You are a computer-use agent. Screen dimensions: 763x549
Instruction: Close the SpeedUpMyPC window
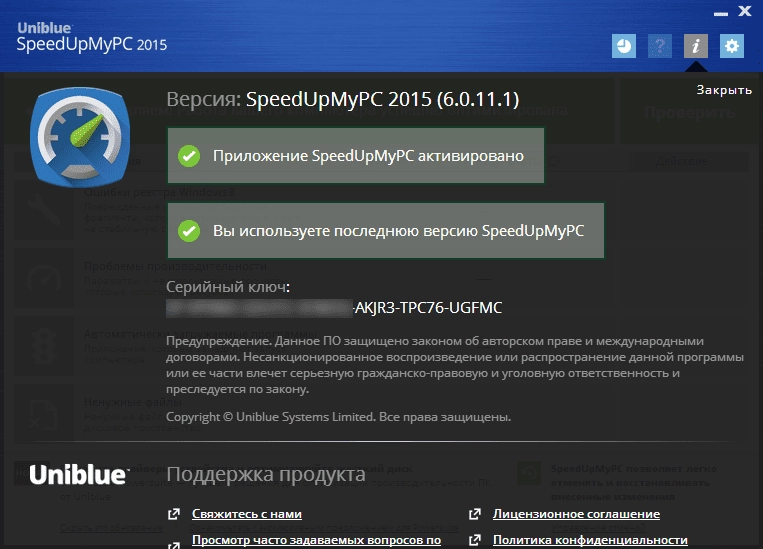tap(745, 11)
